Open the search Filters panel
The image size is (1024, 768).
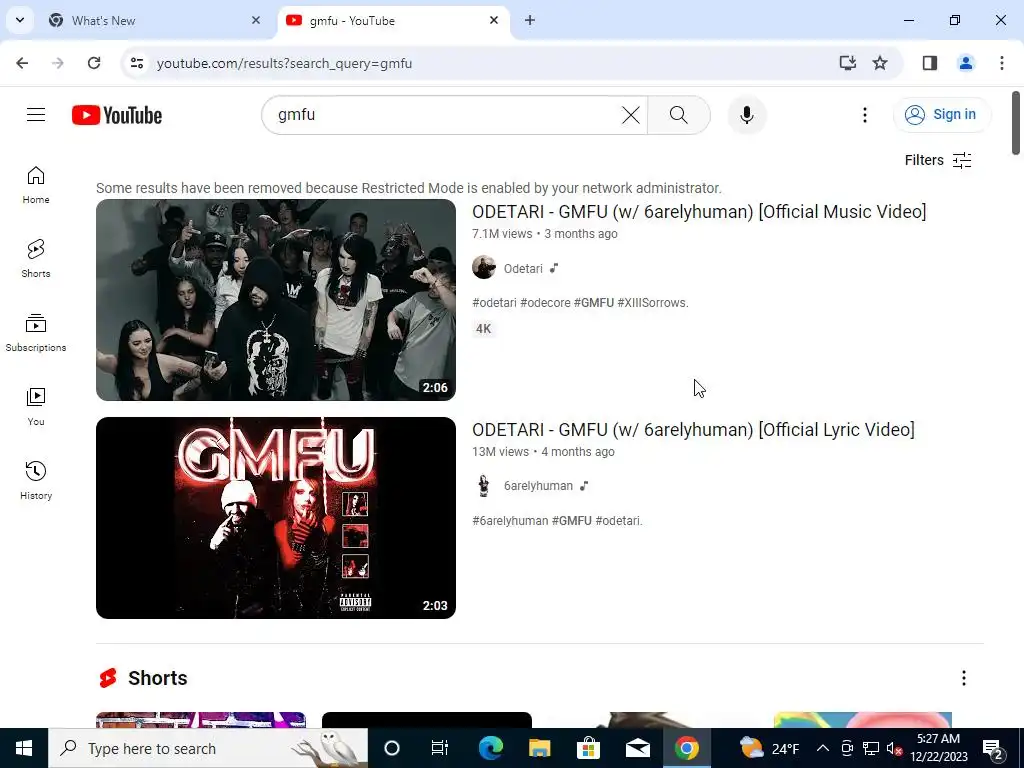pos(938,160)
